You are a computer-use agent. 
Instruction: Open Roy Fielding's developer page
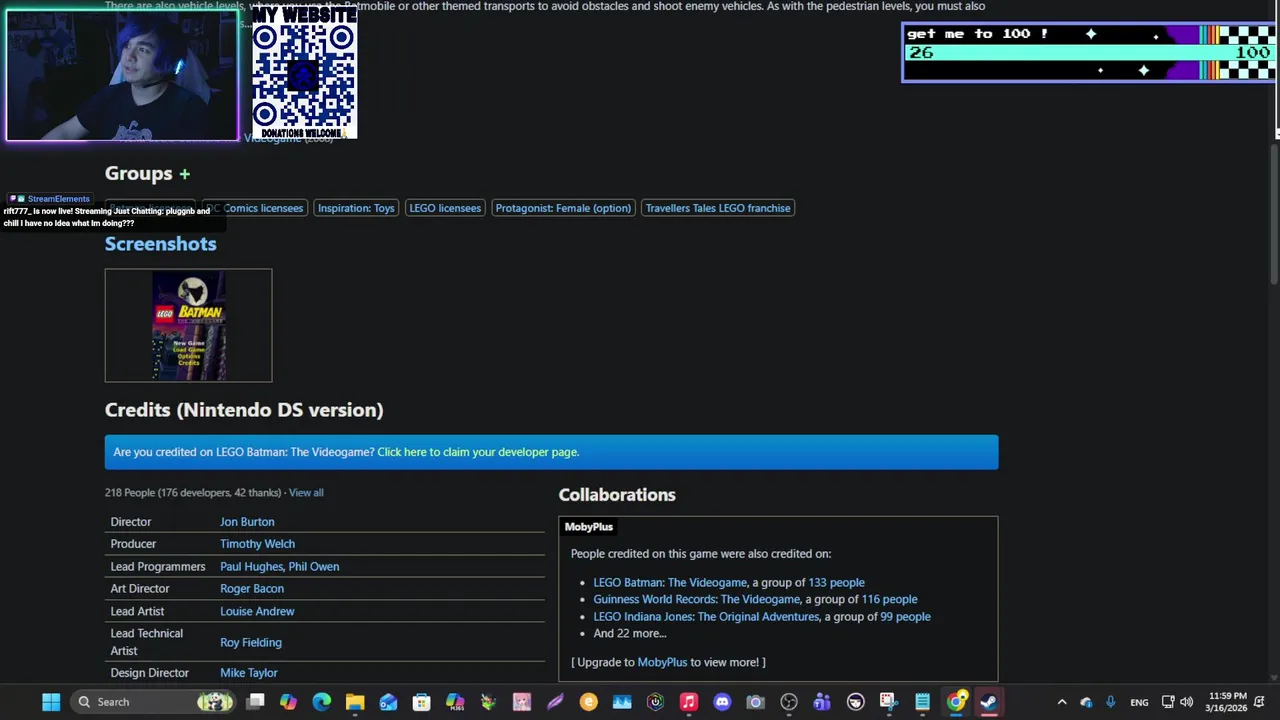251,642
